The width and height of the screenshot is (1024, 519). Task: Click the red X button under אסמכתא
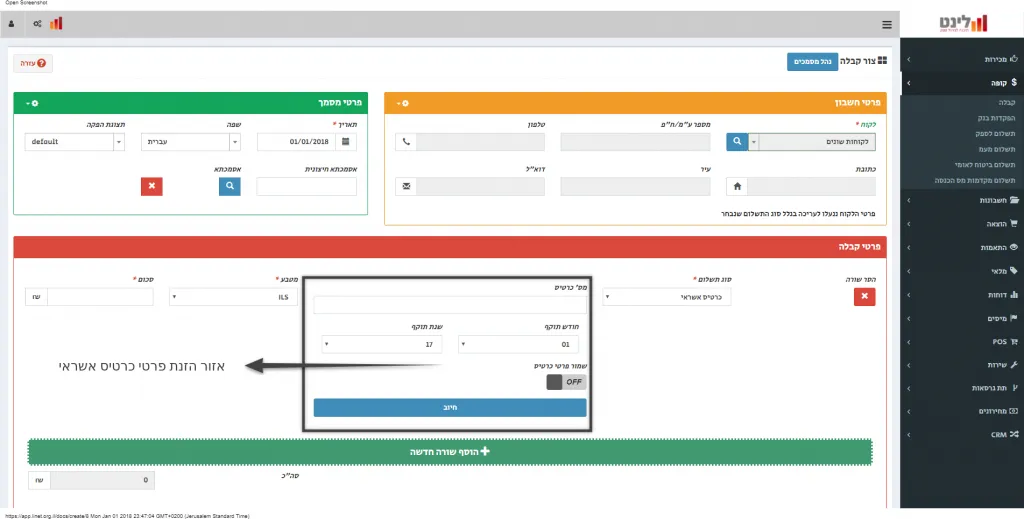tap(152, 186)
